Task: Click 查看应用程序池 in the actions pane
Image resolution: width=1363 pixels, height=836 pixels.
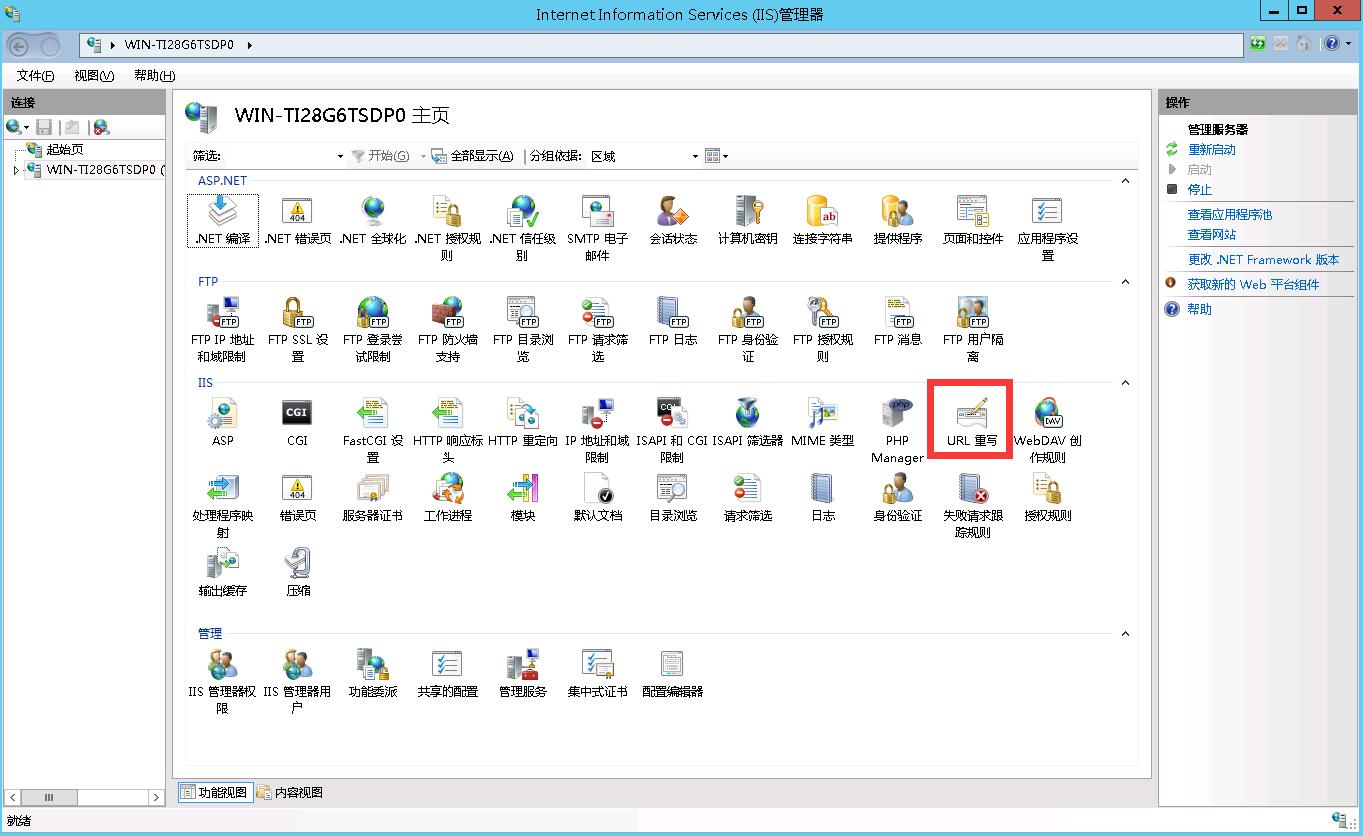Action: point(1229,214)
